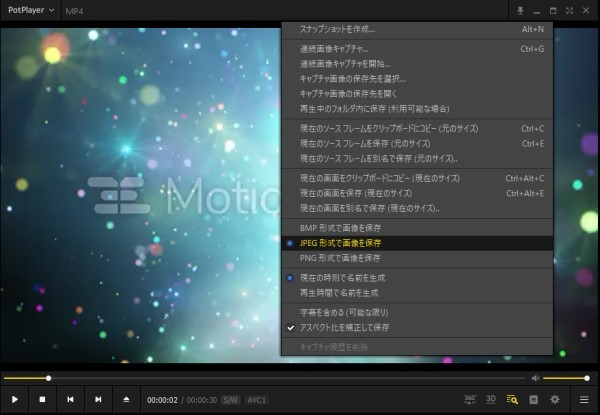Select キャプチャ画像の保存先を選択...

417,79
